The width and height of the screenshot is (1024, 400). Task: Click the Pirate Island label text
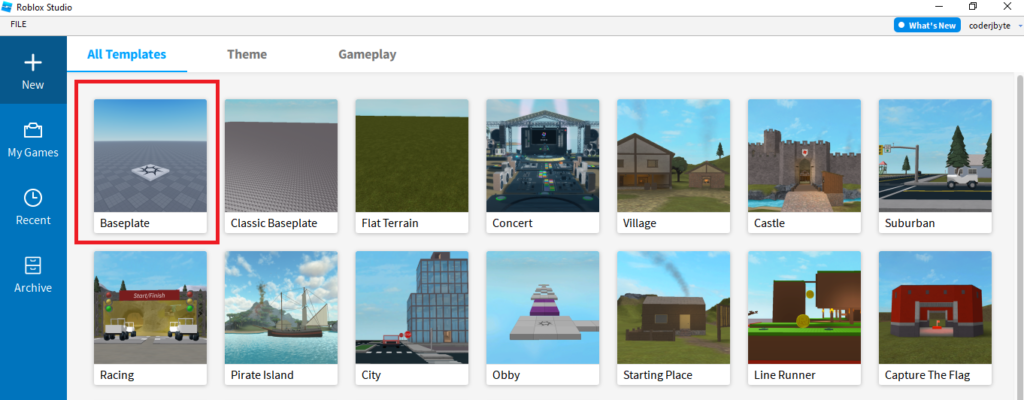[262, 376]
